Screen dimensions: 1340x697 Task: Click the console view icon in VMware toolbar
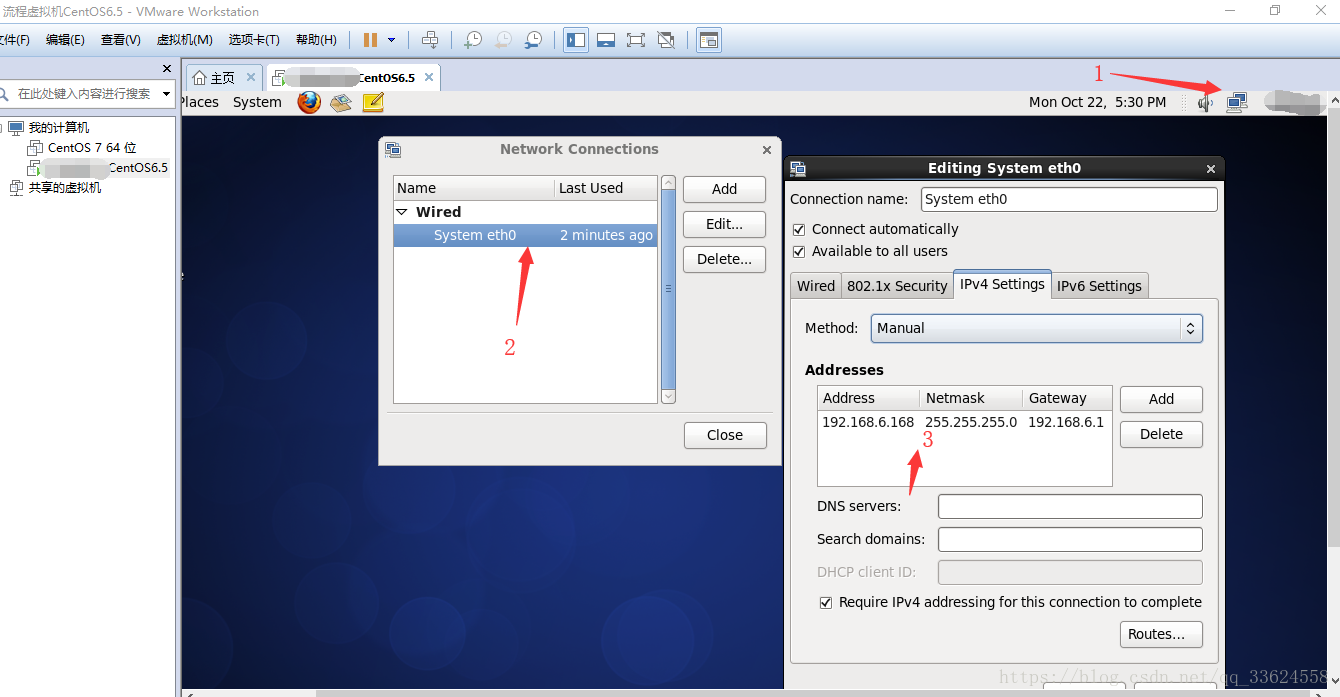click(709, 40)
